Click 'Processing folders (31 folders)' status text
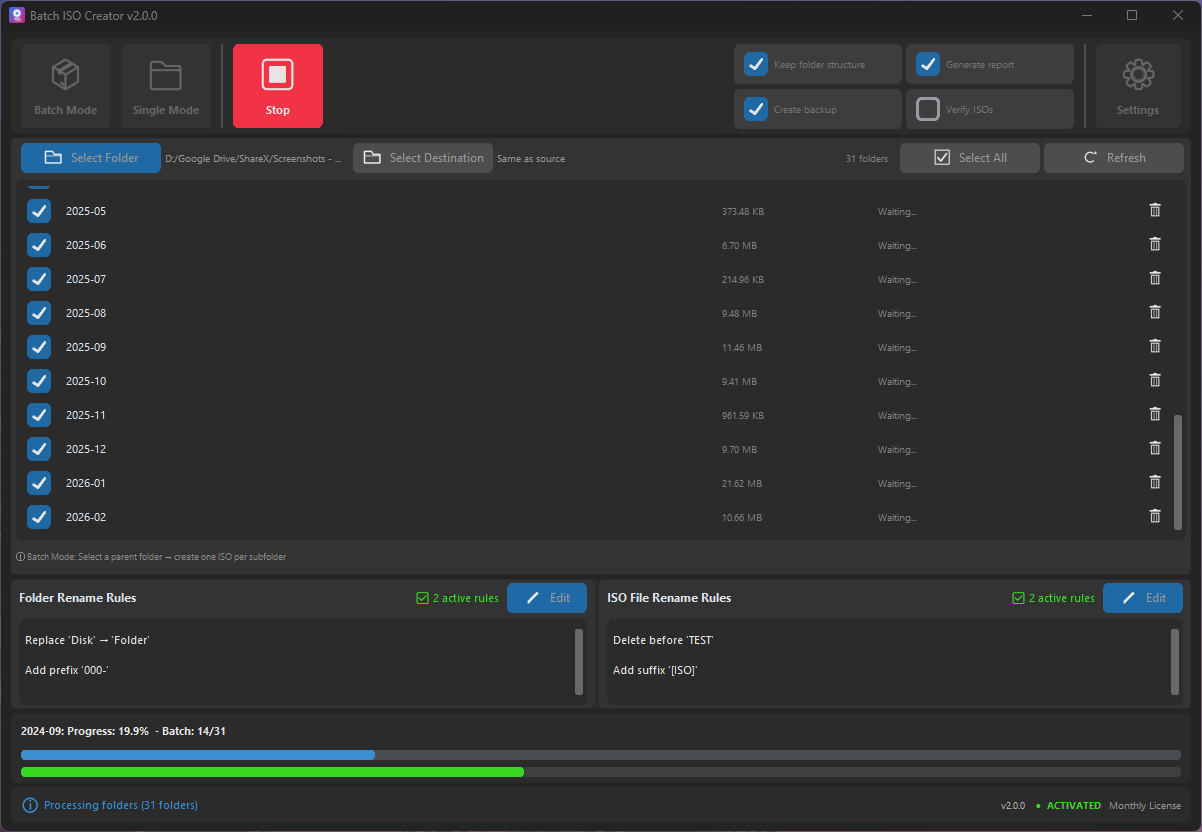Image resolution: width=1202 pixels, height=832 pixels. pyautogui.click(x=121, y=805)
